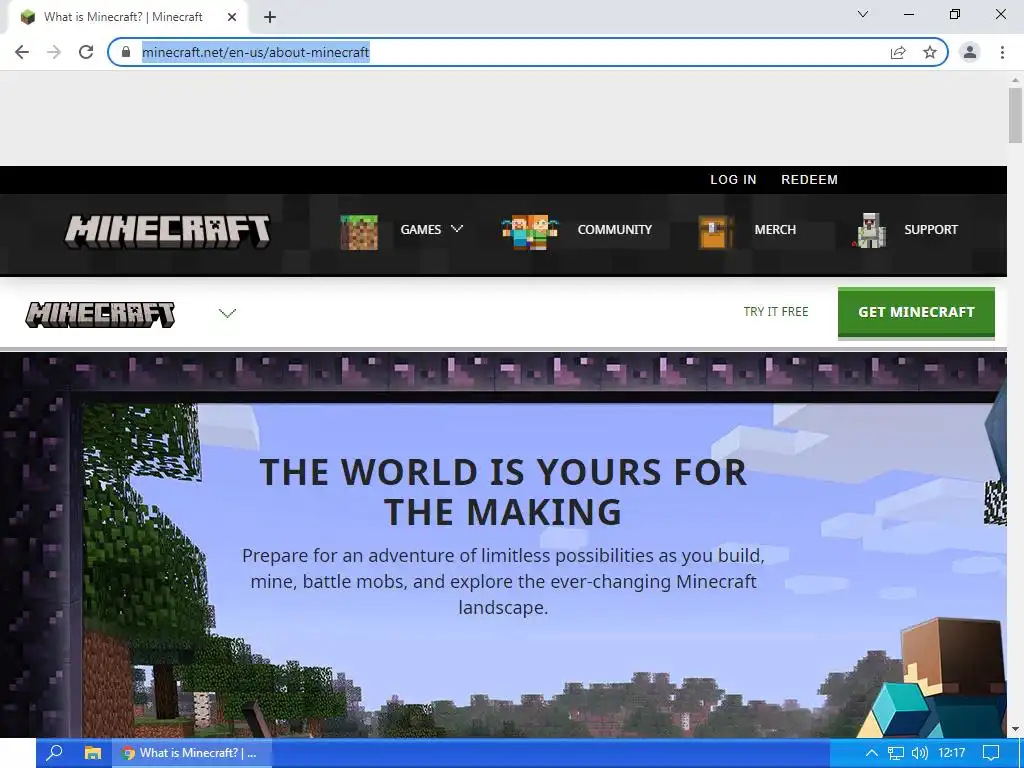Screen dimensions: 1024x768
Task: Show hidden system tray icons
Action: [x=872, y=753]
